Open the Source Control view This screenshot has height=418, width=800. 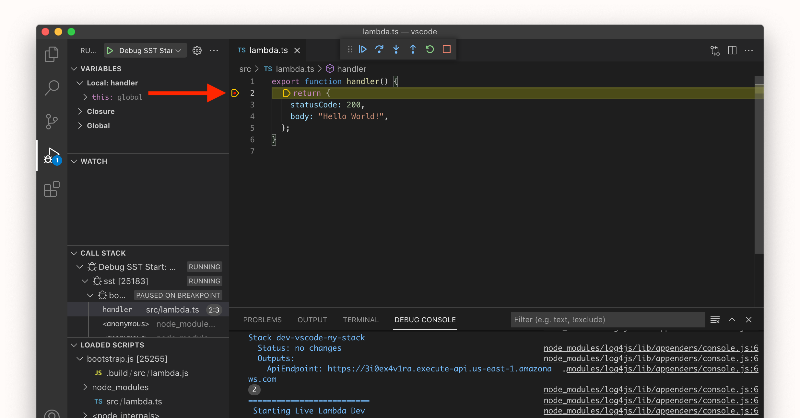(x=52, y=121)
